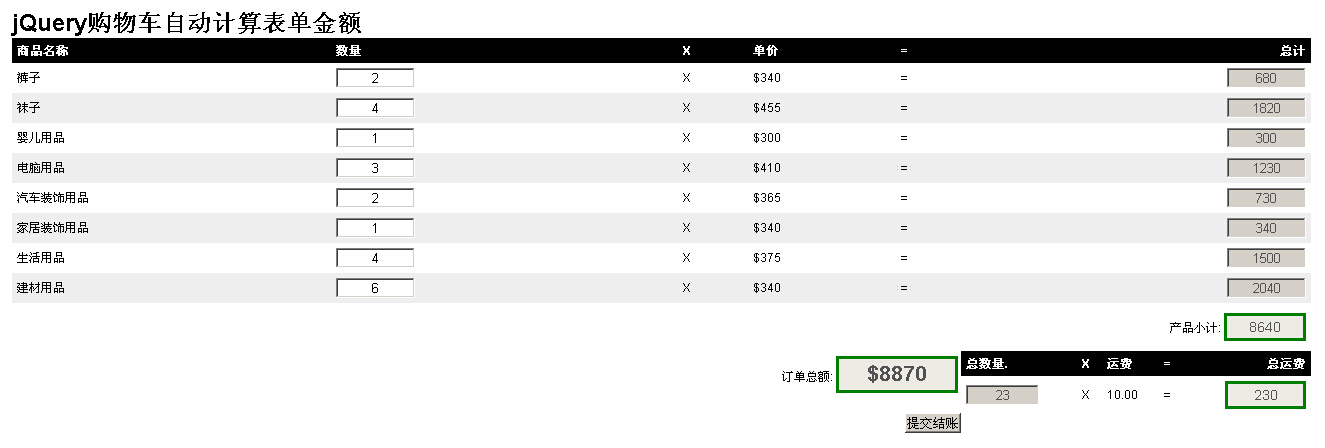
Task: Edit the 婴儿用品 quantity input
Action: (375, 138)
